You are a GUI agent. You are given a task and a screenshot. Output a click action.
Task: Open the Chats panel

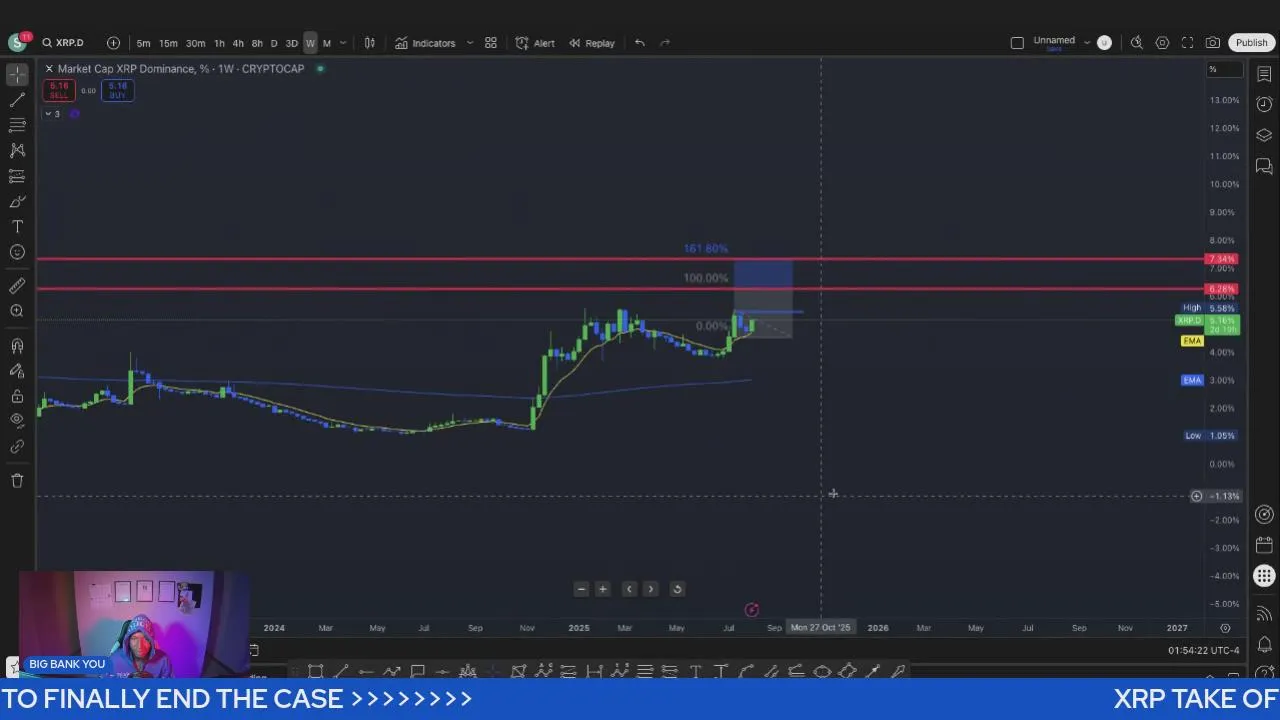pyautogui.click(x=1264, y=166)
